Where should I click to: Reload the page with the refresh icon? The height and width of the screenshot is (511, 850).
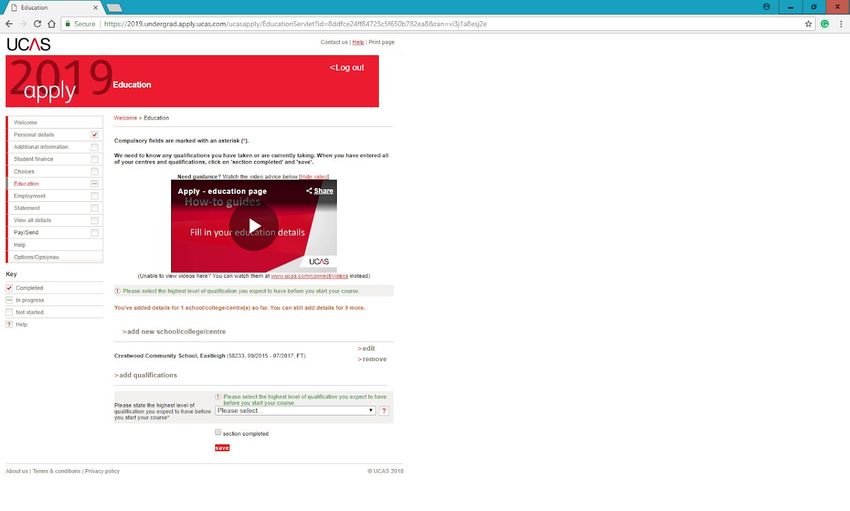[37, 24]
